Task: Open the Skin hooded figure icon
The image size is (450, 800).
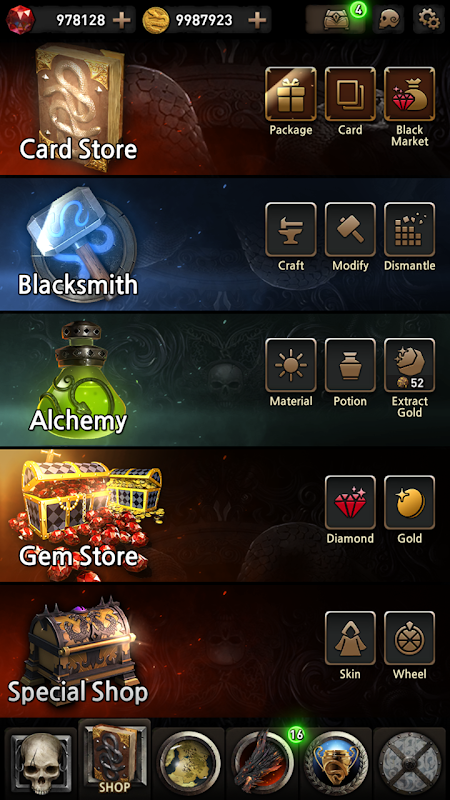Action: [350, 638]
